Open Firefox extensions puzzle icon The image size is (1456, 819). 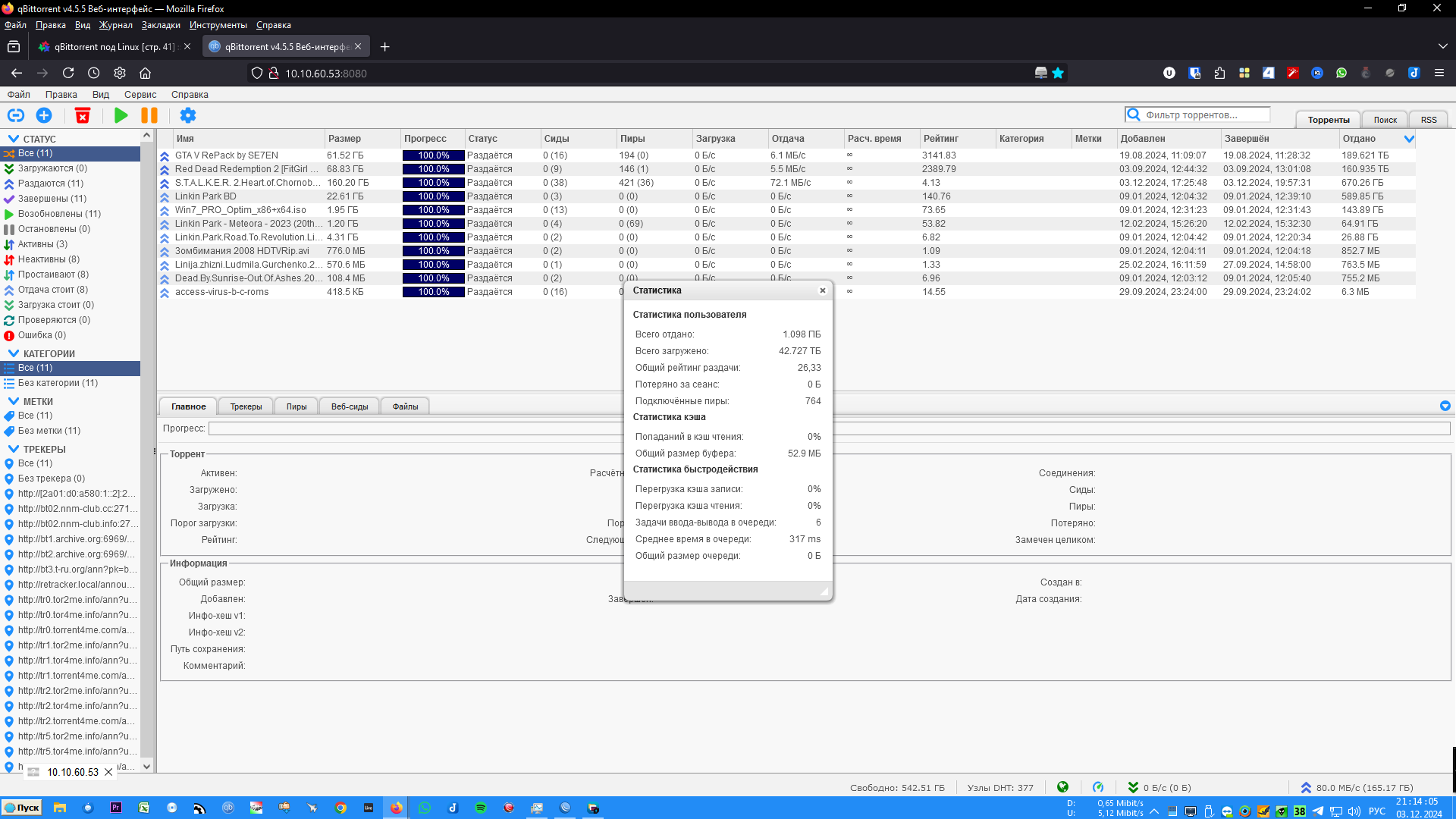pos(1219,73)
